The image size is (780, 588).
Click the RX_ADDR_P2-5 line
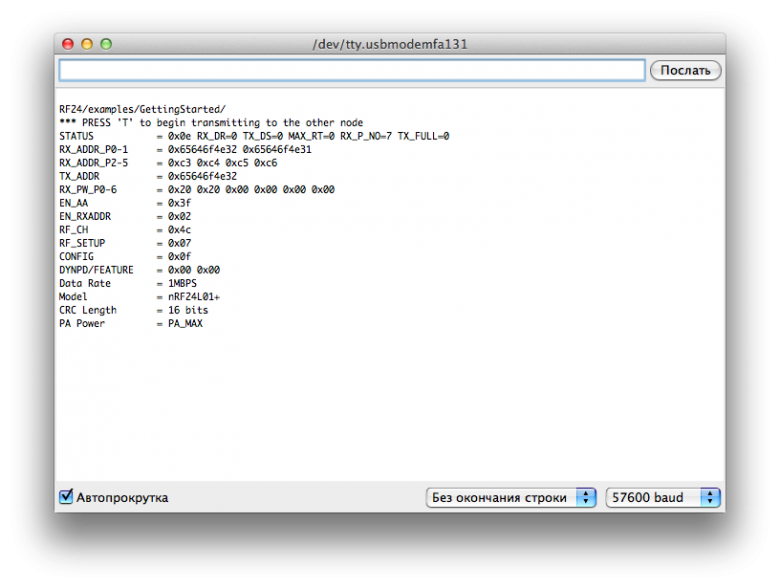[168, 163]
